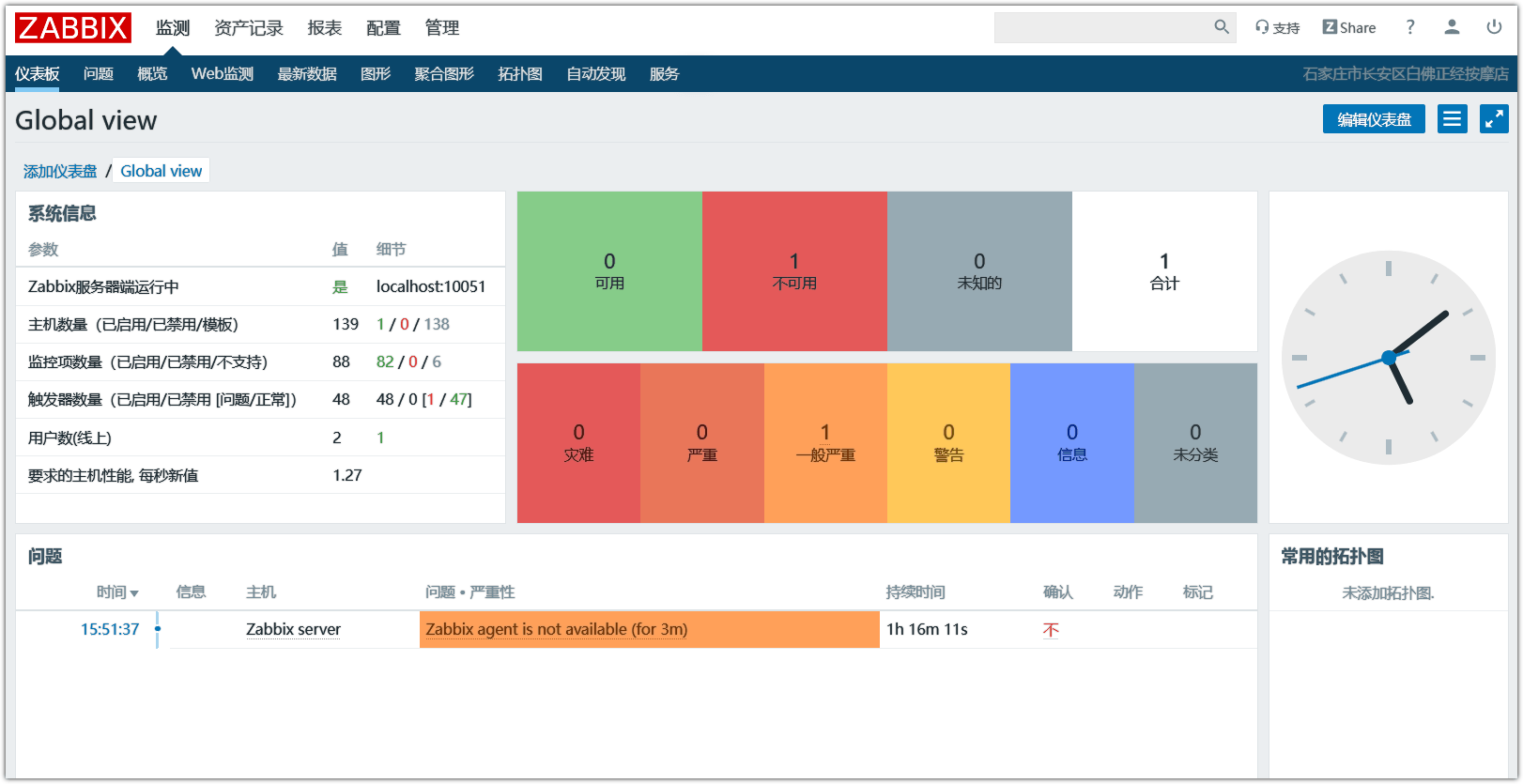Switch to fullscreen mode icon

click(1494, 119)
